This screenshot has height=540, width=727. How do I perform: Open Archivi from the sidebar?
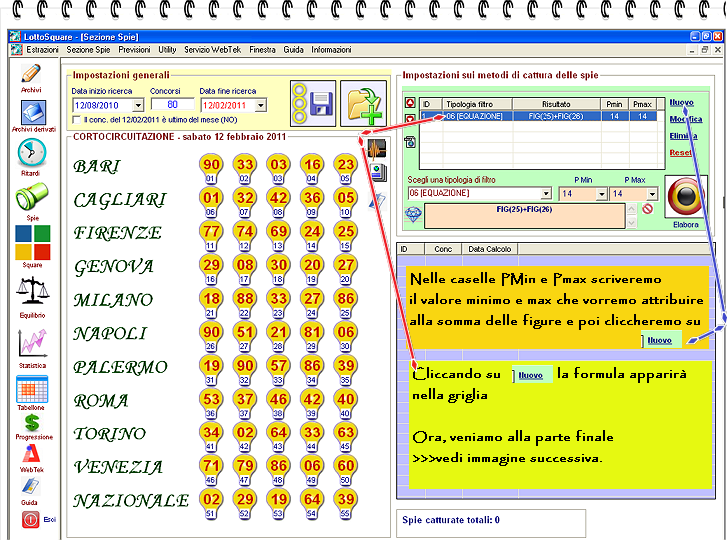[31, 74]
